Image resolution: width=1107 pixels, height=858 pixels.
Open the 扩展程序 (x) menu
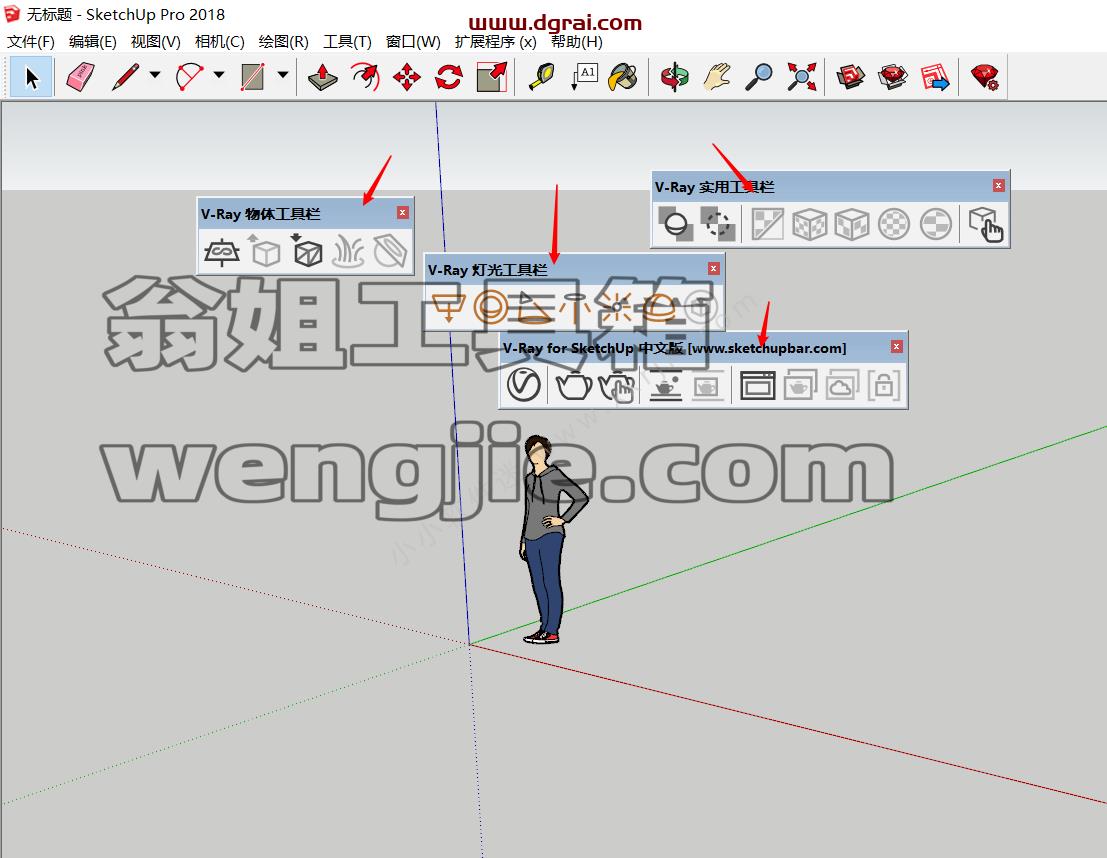496,42
